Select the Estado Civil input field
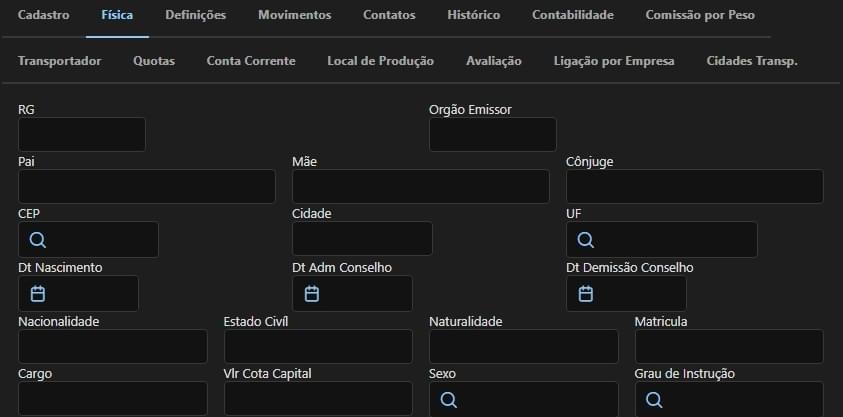The height and width of the screenshot is (417, 843). click(318, 347)
